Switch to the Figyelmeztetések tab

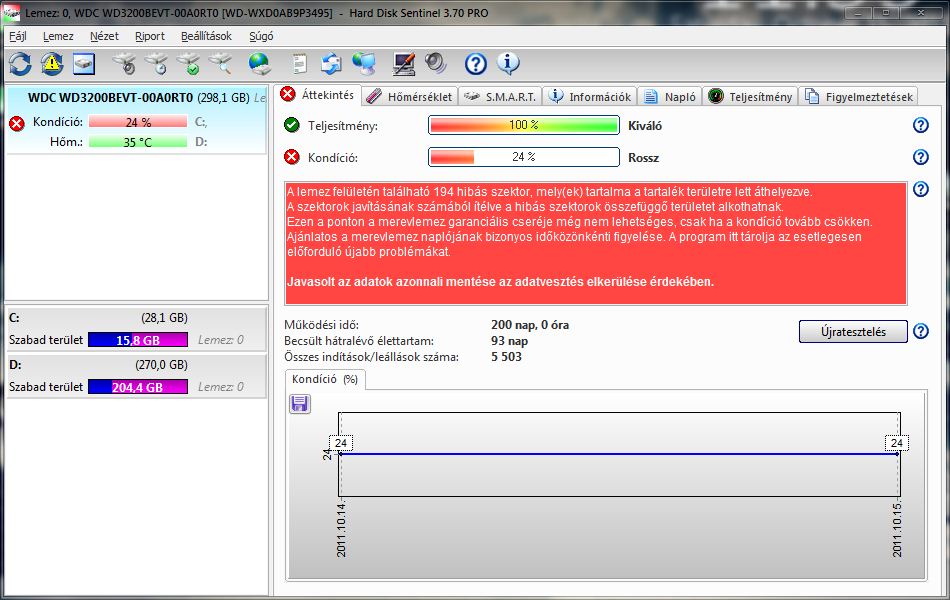859,97
